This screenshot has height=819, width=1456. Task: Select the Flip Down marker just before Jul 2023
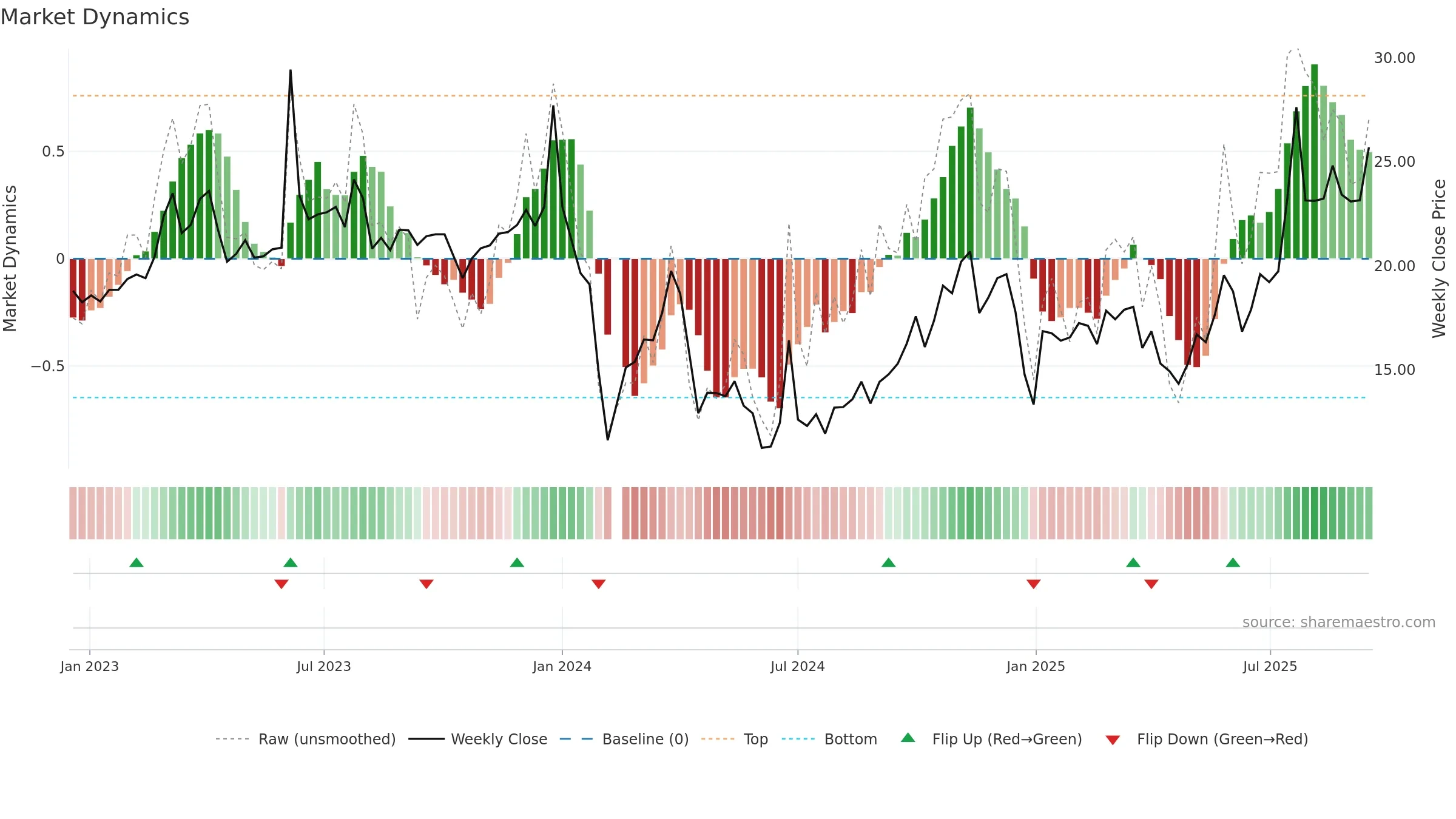coord(281,584)
